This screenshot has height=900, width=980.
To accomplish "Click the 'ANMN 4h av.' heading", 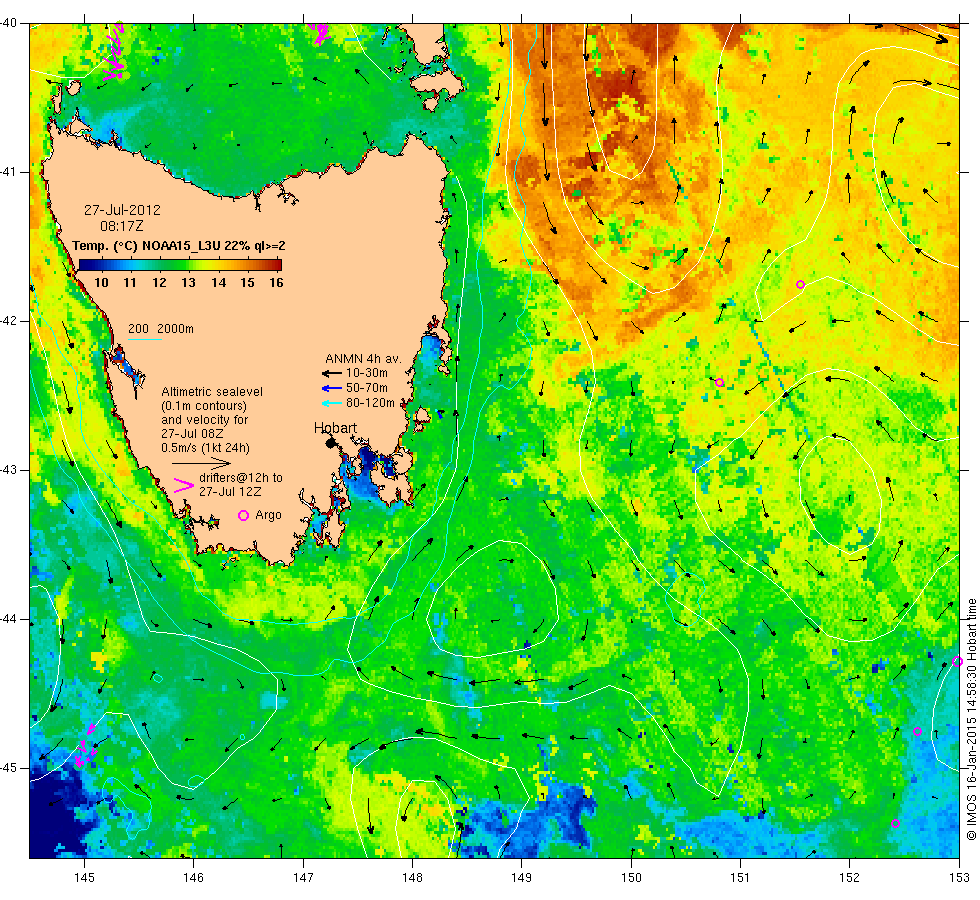I will tap(363, 359).
